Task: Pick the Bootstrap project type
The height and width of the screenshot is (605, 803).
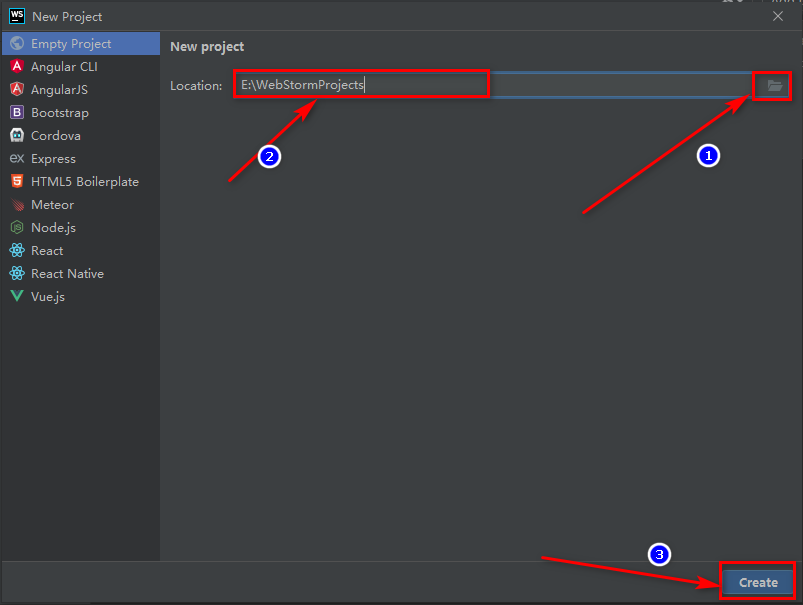Action: coord(81,113)
